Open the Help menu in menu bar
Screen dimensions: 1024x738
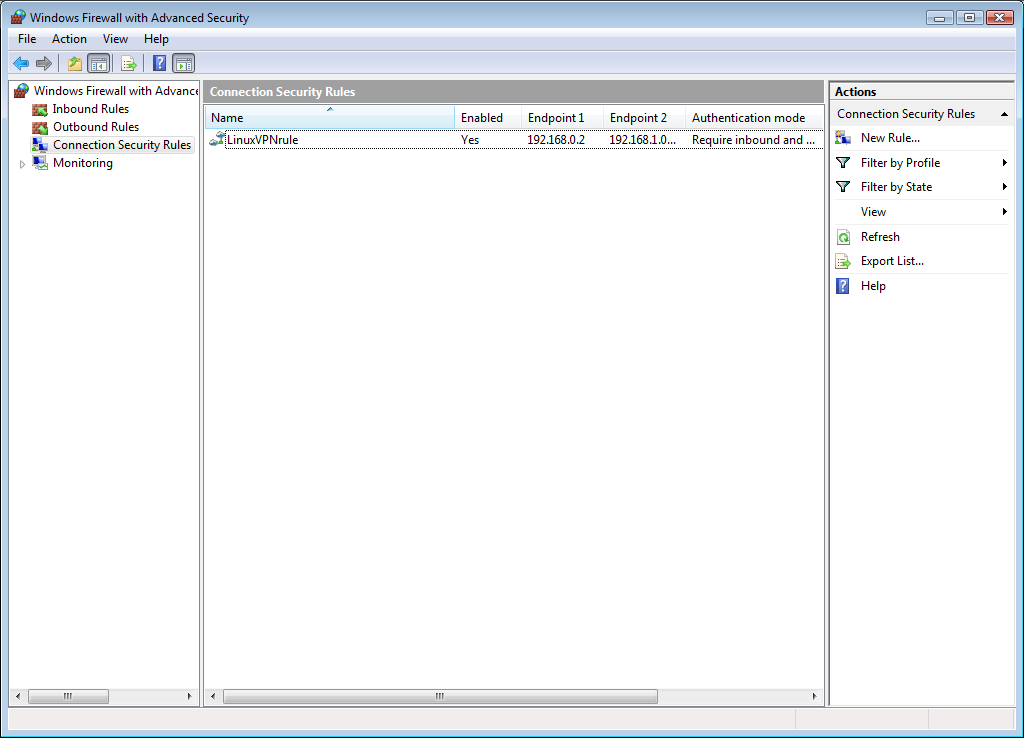click(156, 39)
